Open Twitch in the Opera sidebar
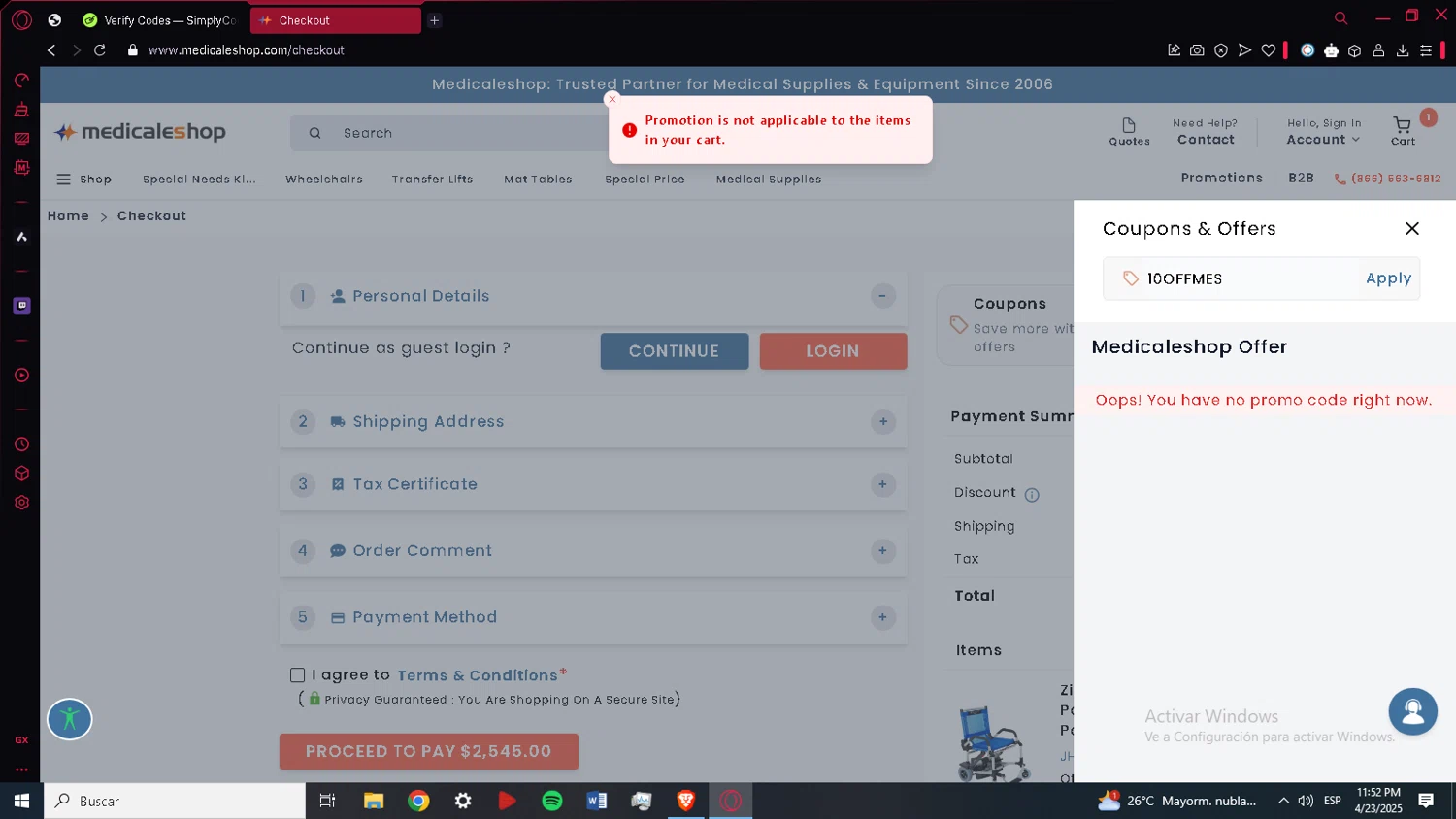The image size is (1456, 819). [x=21, y=306]
